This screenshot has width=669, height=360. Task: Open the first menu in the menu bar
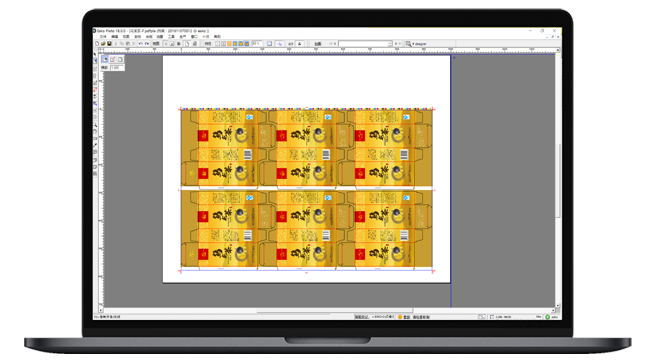pyautogui.click(x=103, y=37)
